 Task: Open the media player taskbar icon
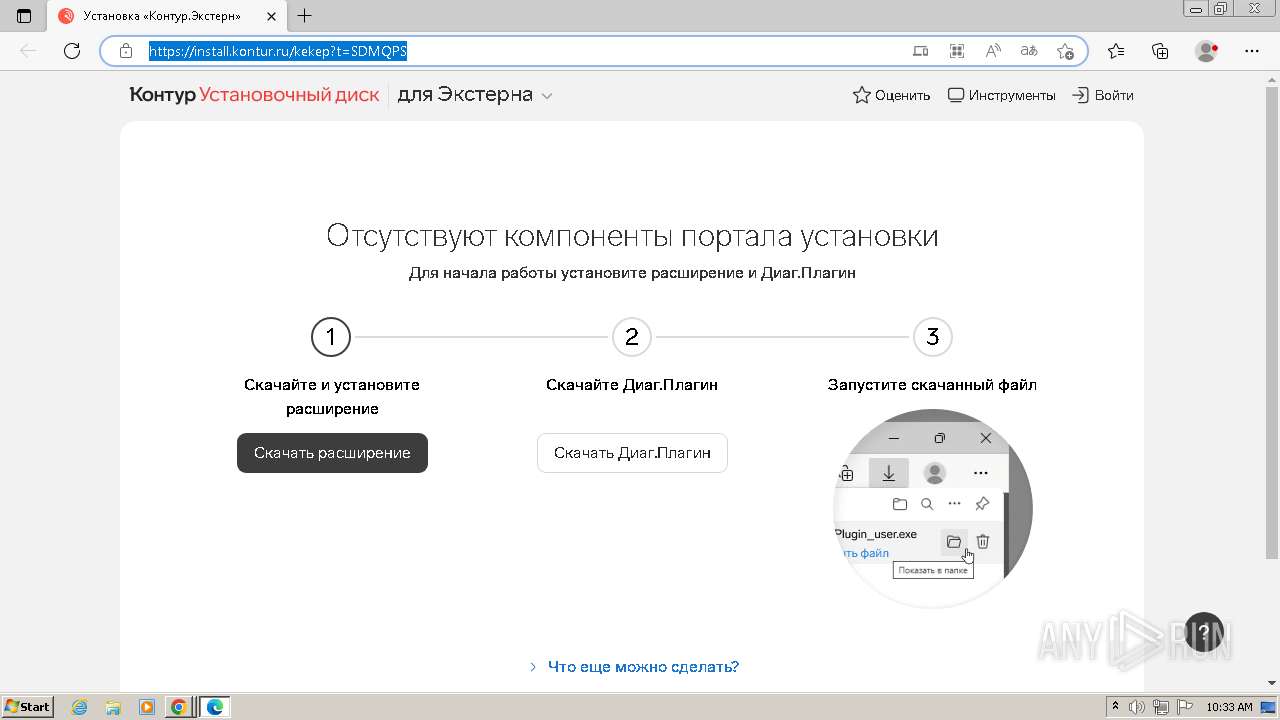146,707
